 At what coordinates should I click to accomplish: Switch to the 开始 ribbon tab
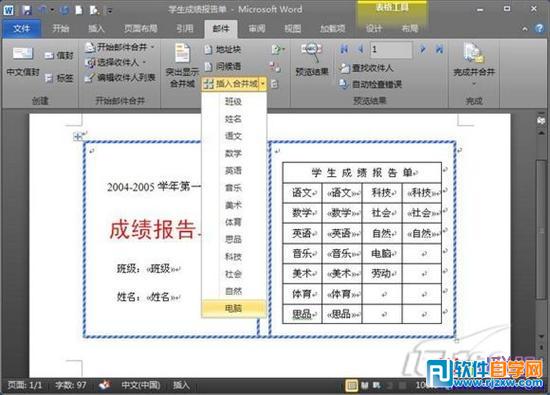click(x=60, y=28)
